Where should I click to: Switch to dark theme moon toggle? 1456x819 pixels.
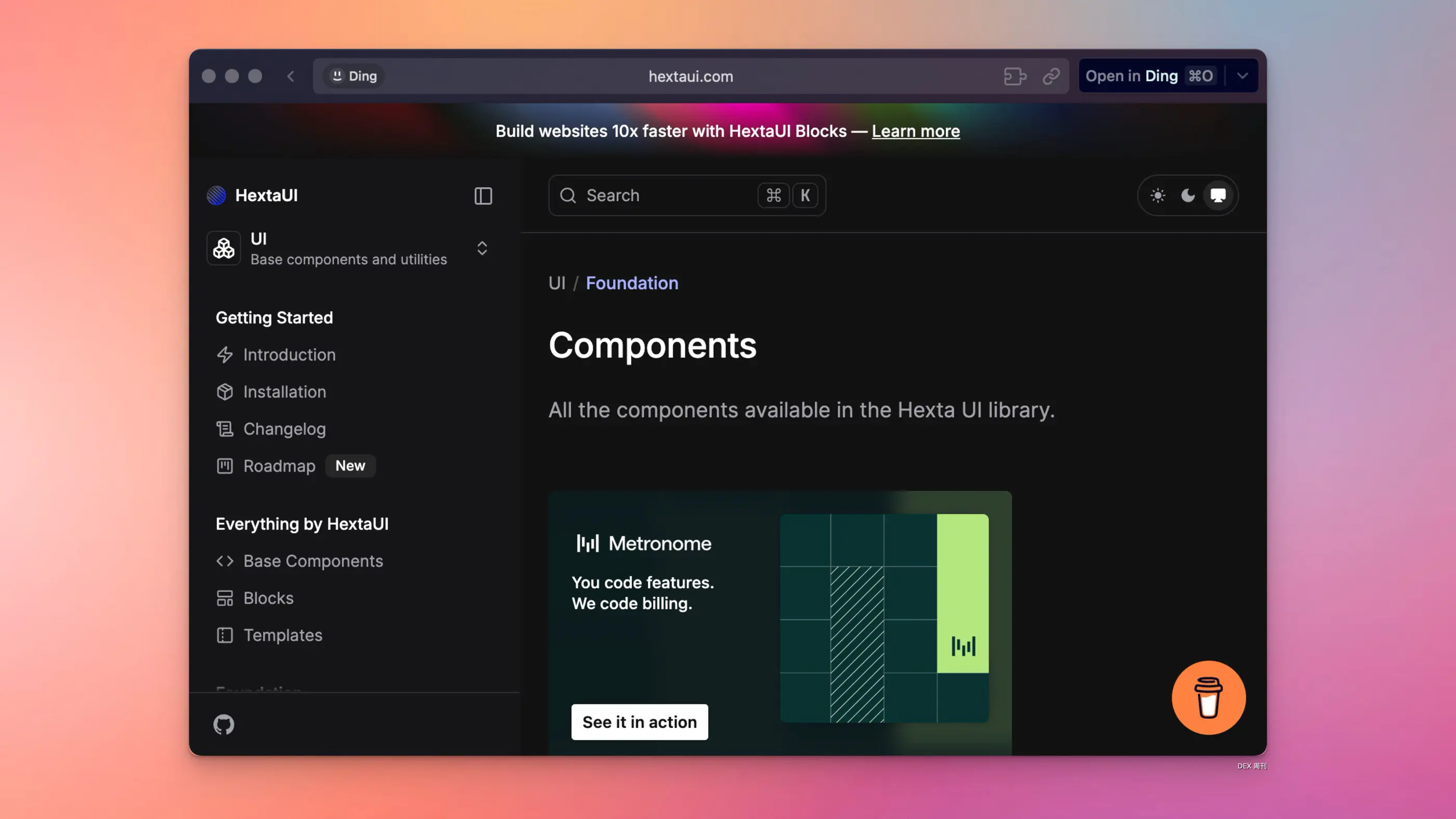(x=1188, y=196)
